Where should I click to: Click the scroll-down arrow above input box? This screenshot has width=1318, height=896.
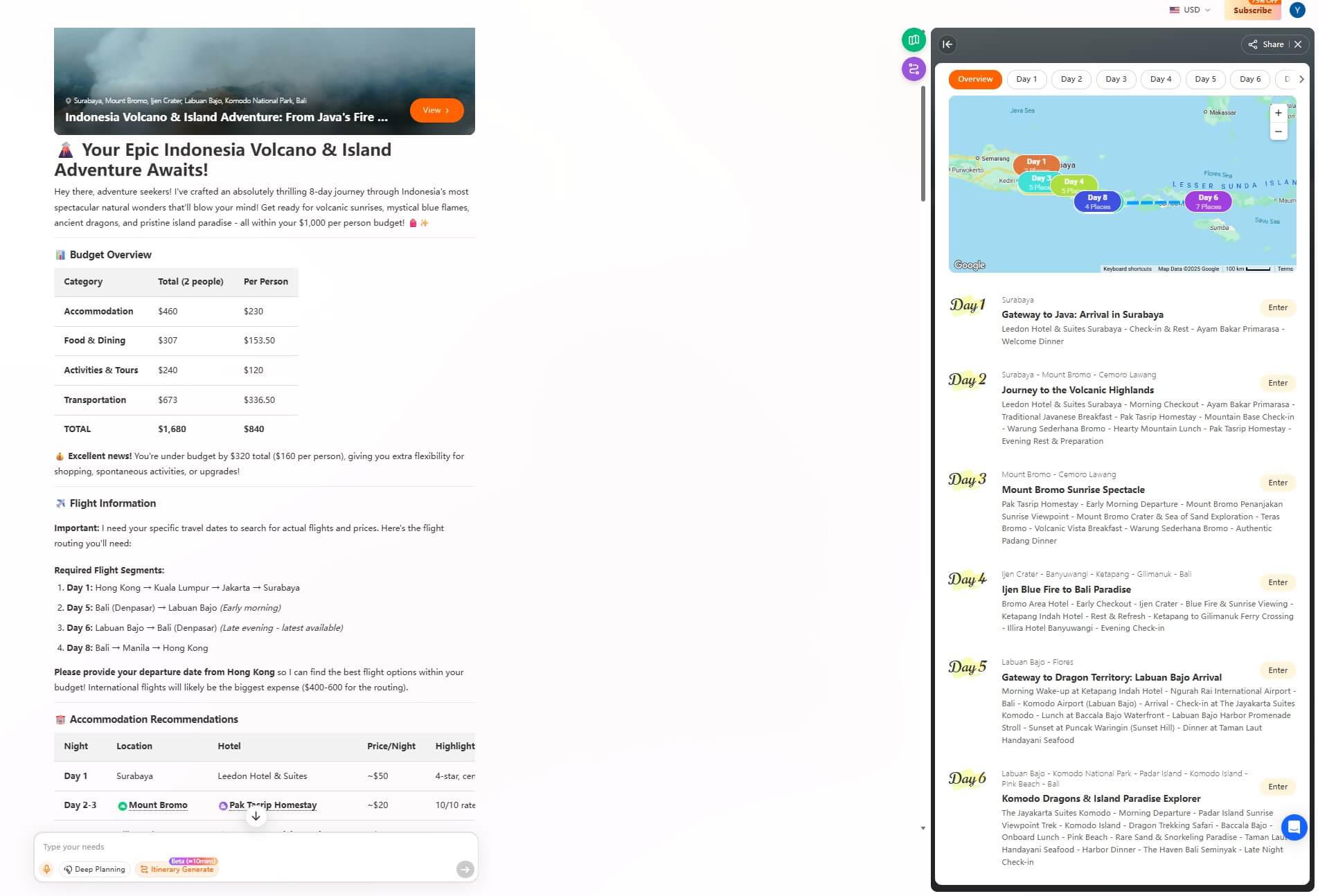tap(256, 816)
